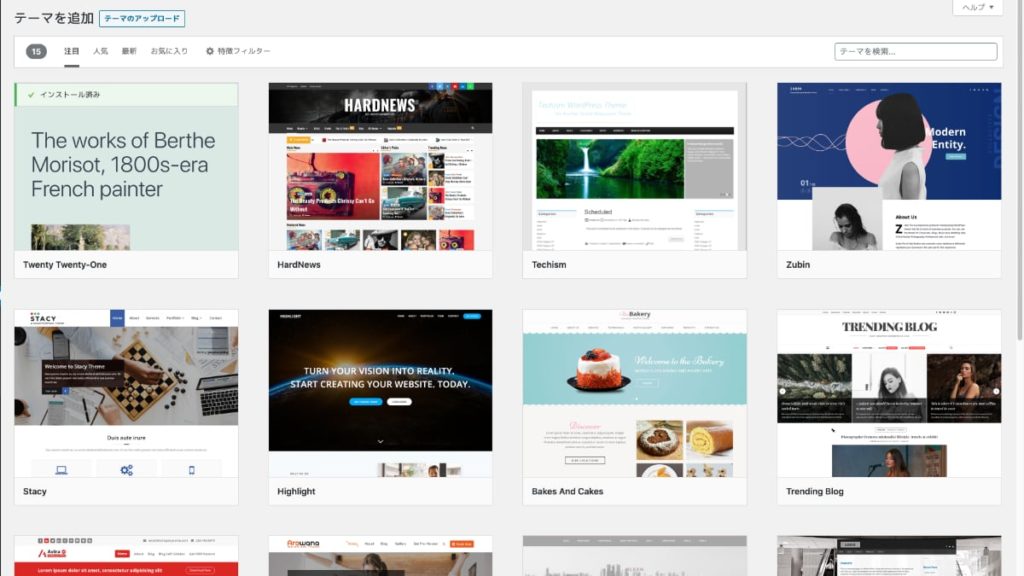Click the Stacy theme name
1024x576 pixels.
pos(35,491)
